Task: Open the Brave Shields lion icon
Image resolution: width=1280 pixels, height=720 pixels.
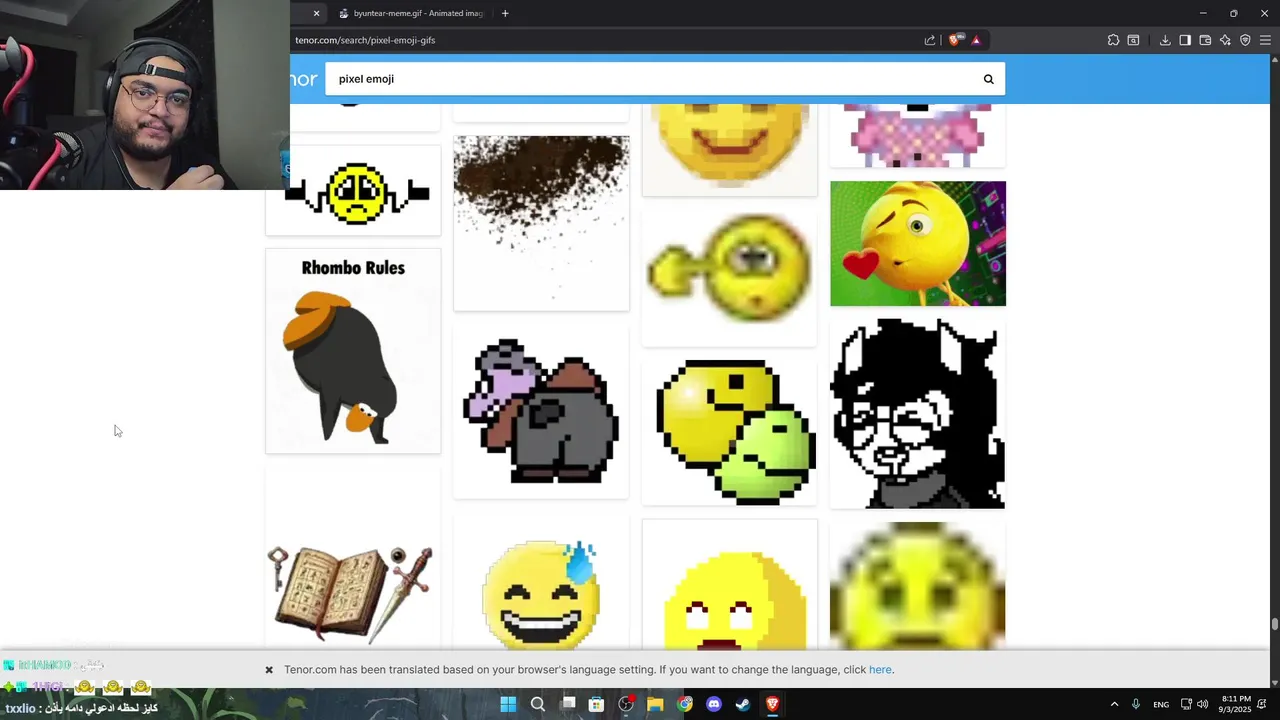Action: coord(955,40)
